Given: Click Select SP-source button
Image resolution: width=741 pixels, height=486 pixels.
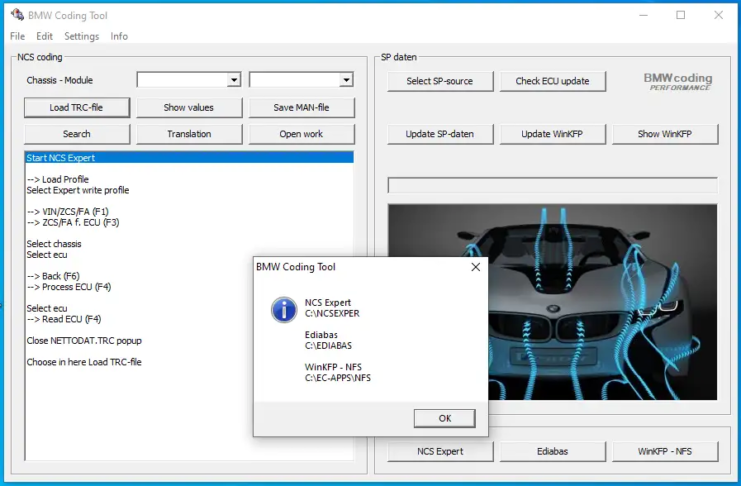Looking at the screenshot, I should 440,81.
